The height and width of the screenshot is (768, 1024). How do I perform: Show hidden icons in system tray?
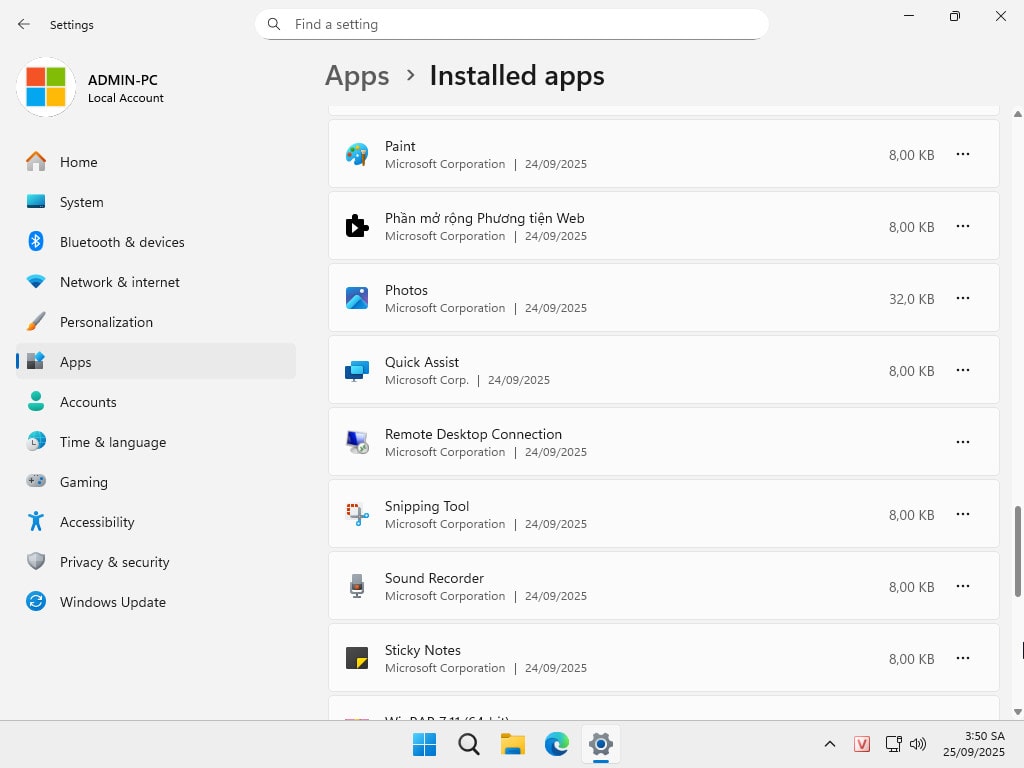[x=829, y=744]
